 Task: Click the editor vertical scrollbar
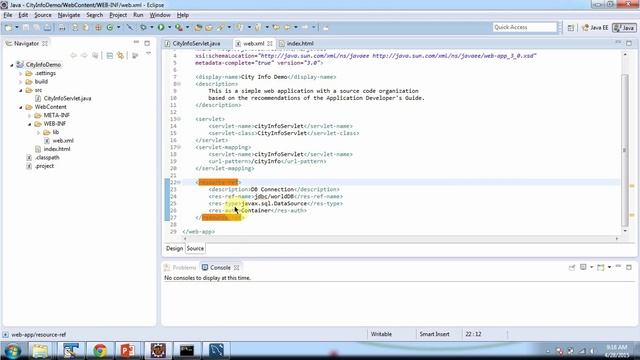625,149
